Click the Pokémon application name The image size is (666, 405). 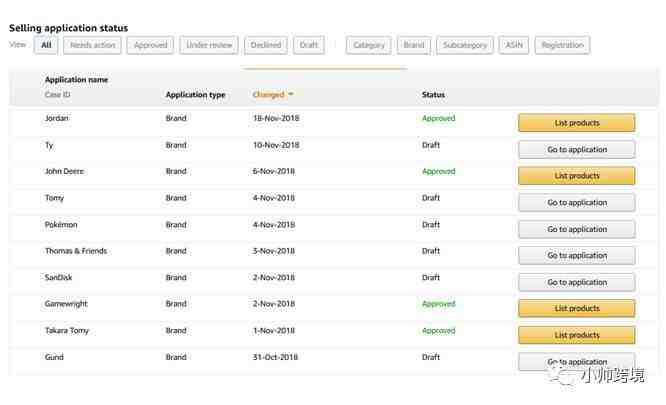click(61, 225)
